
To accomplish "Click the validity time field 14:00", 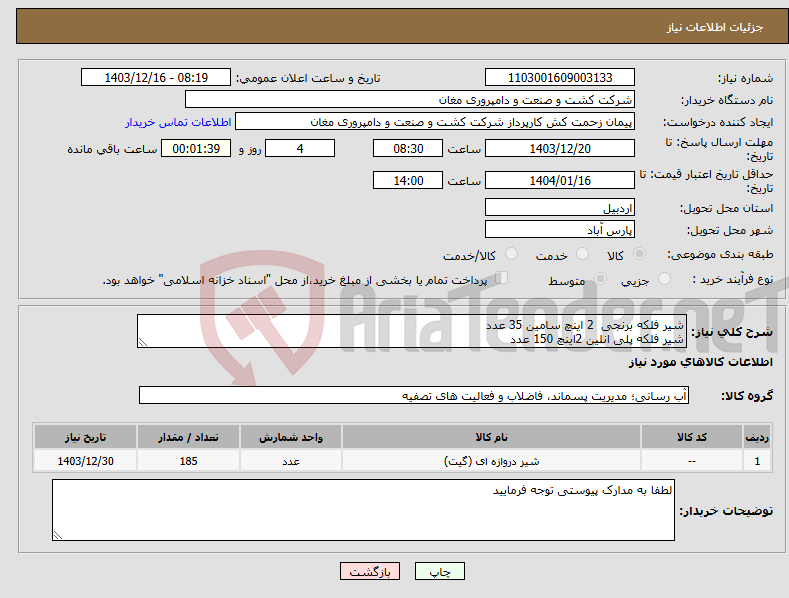I will pyautogui.click(x=408, y=180).
